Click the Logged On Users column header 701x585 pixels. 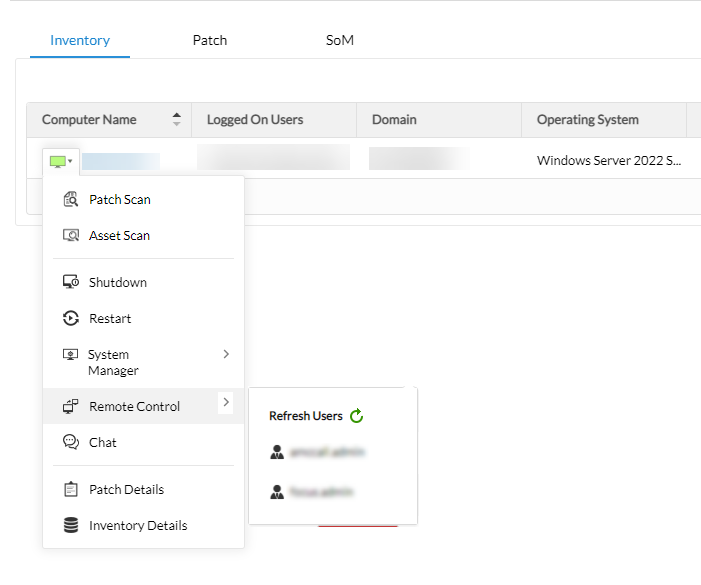[x=255, y=120]
